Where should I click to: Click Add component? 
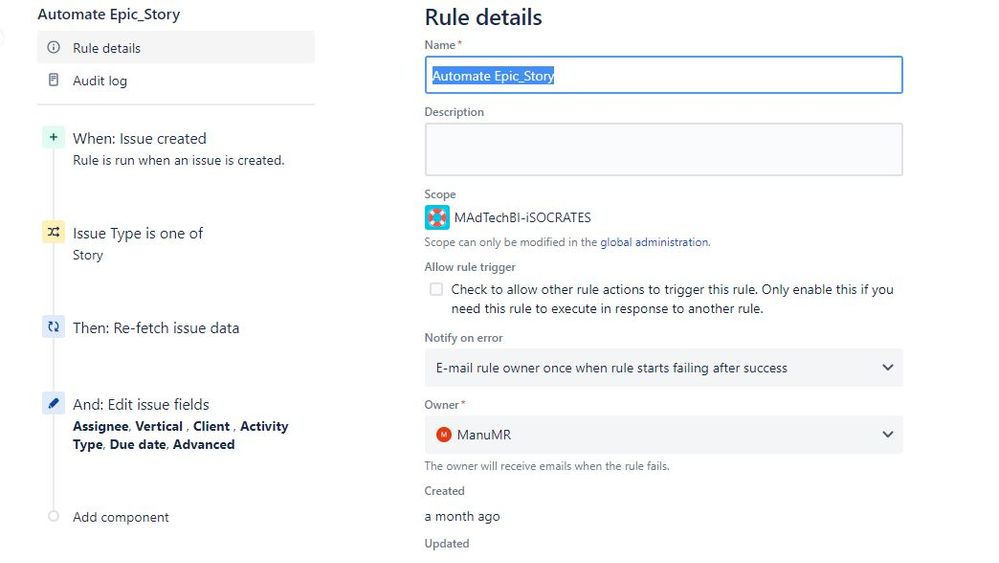(121, 517)
